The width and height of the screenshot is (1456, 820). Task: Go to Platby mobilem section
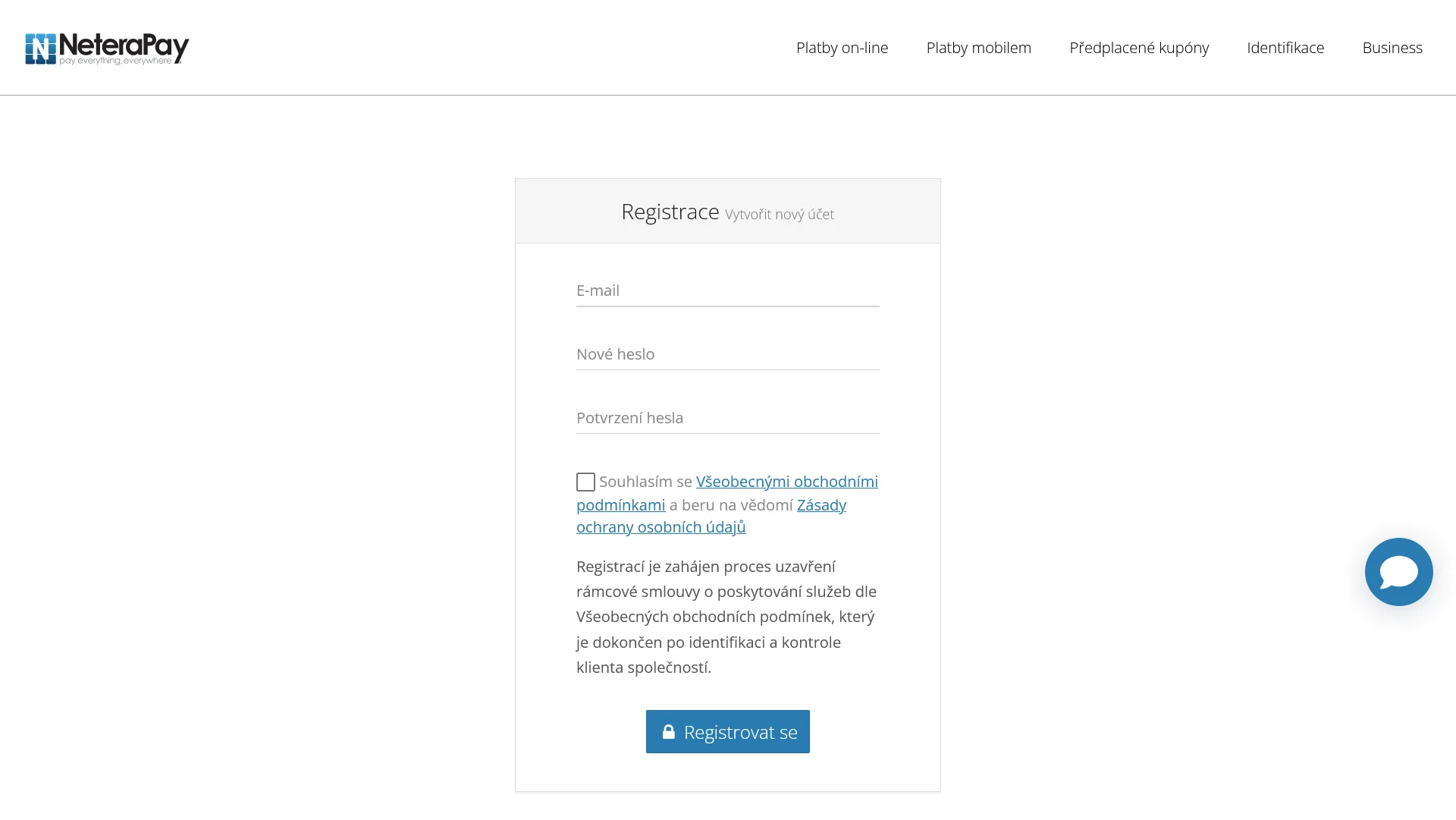978,48
